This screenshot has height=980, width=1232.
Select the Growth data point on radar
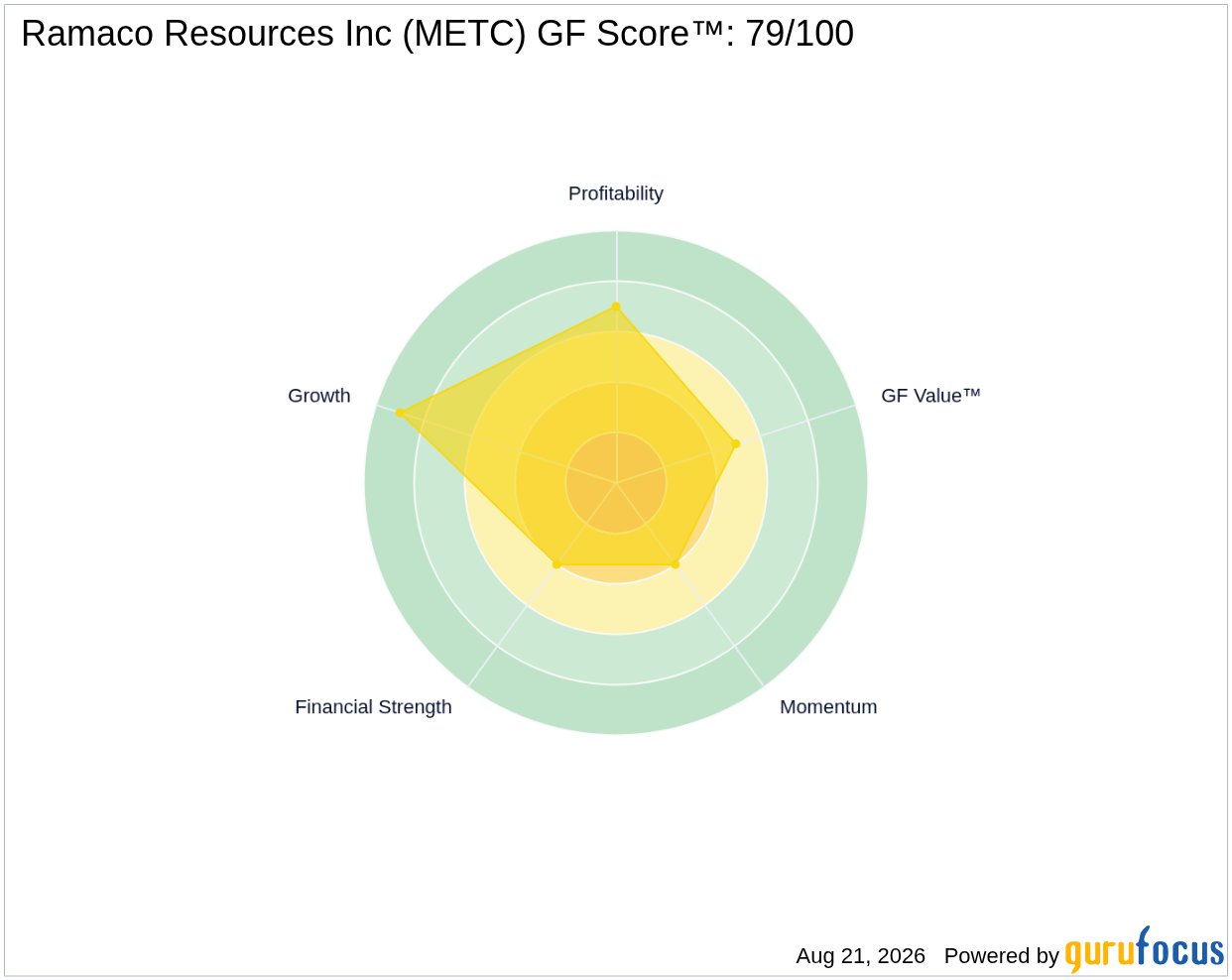[400, 413]
